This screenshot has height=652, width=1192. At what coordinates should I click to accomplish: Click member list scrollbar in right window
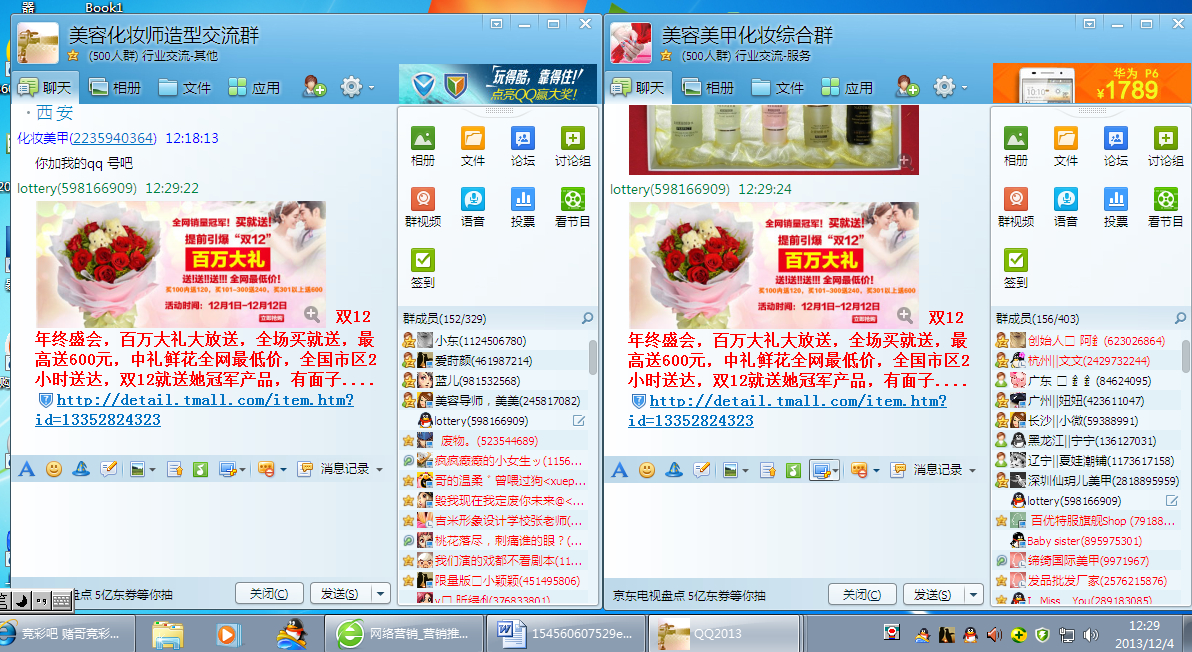(x=1186, y=355)
